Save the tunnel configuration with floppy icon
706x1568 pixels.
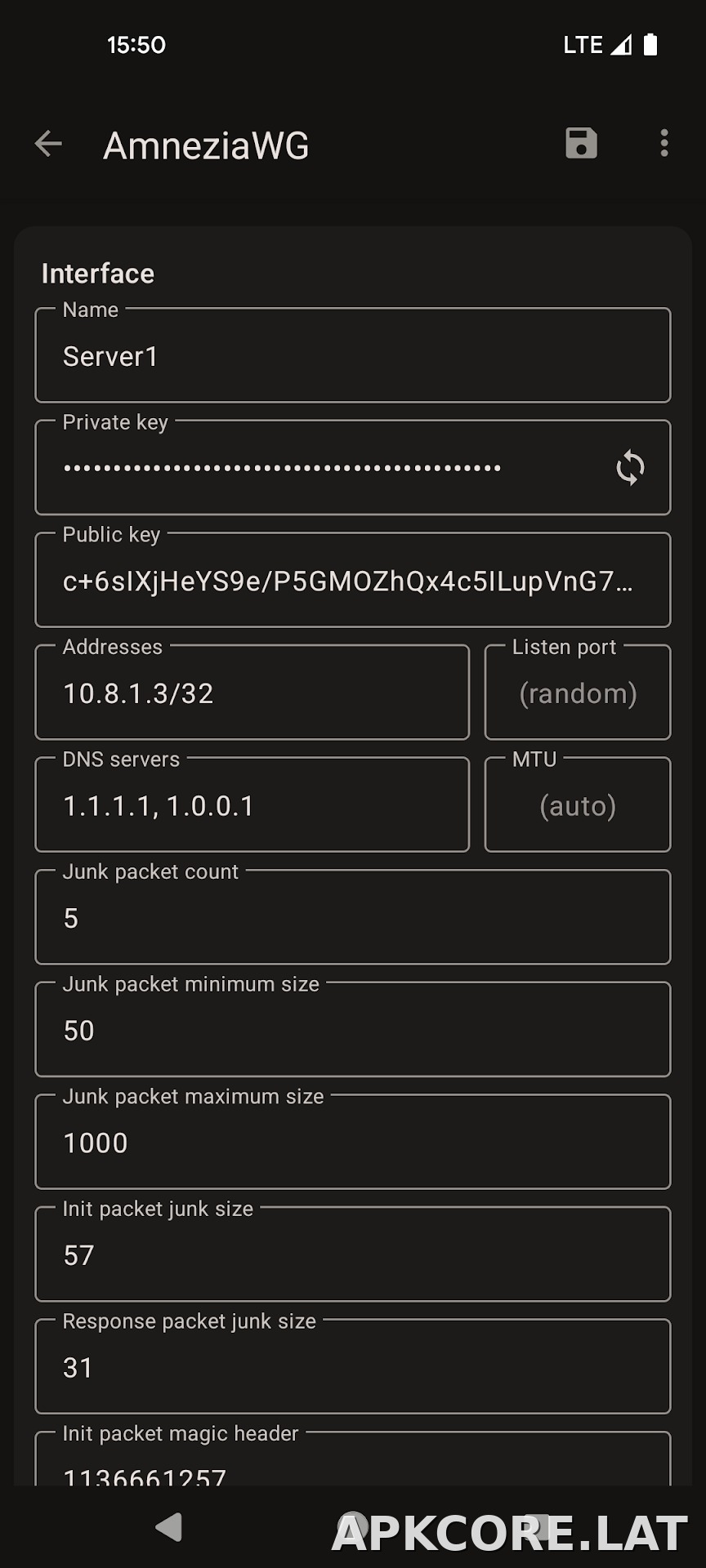581,144
